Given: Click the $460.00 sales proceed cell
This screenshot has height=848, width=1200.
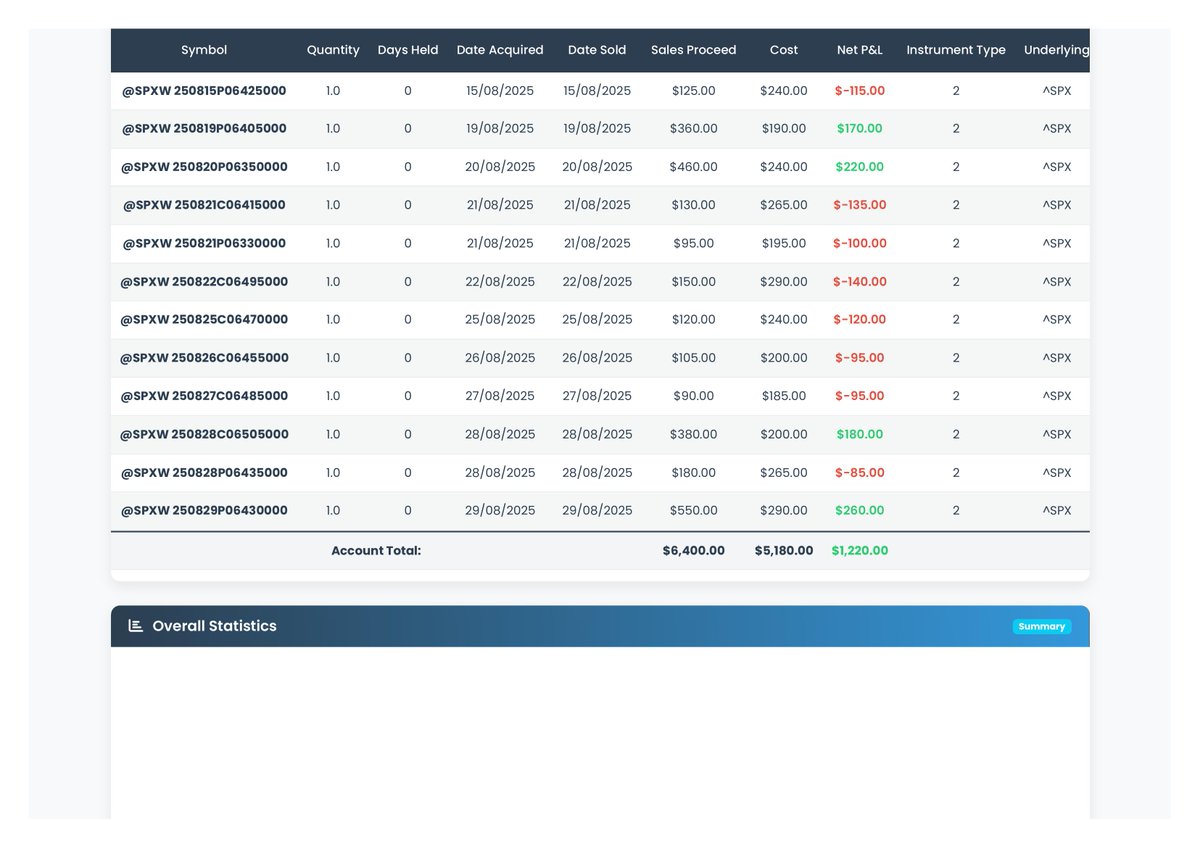Looking at the screenshot, I should tap(693, 167).
